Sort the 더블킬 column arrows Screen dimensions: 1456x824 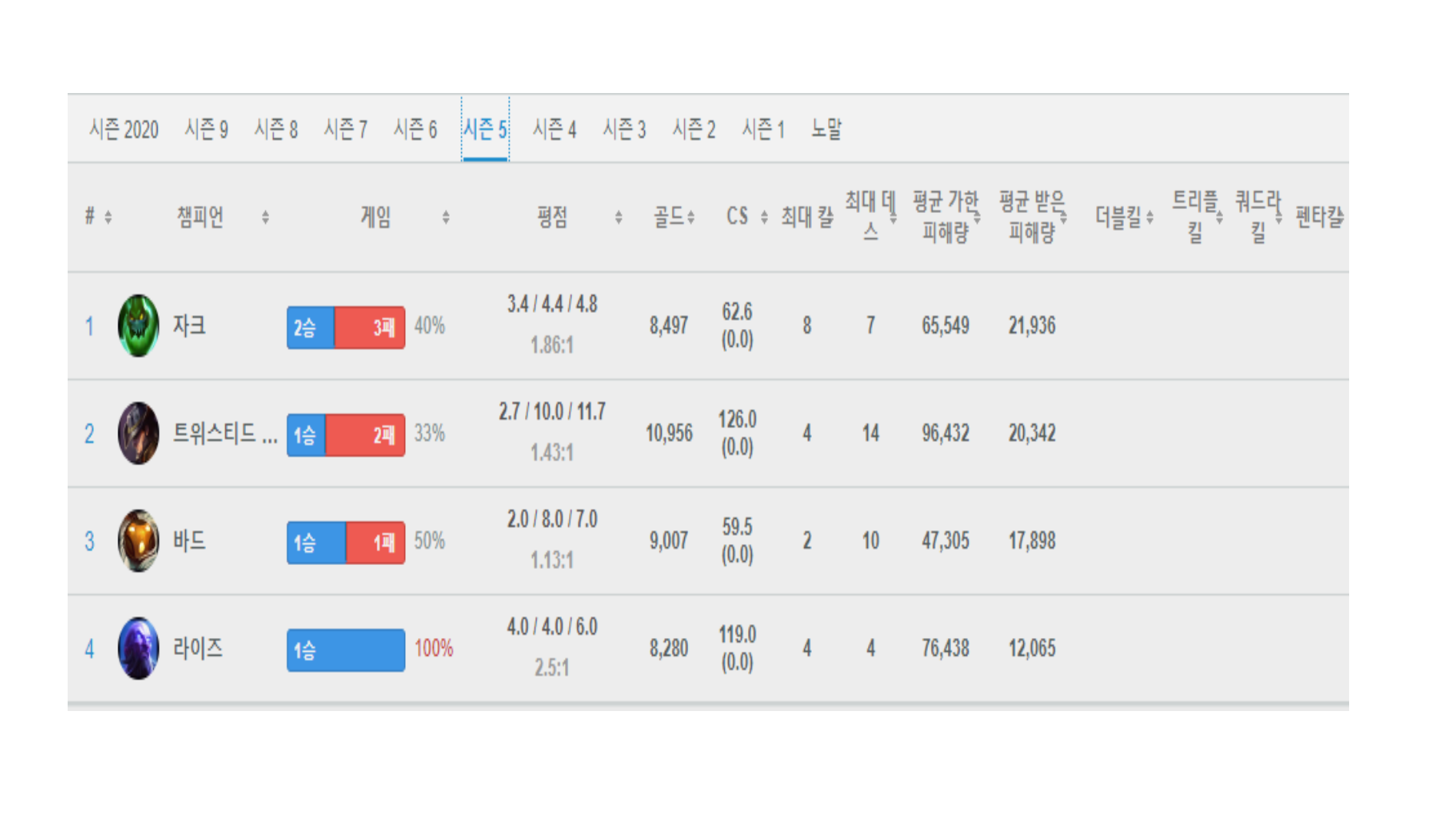1150,218
